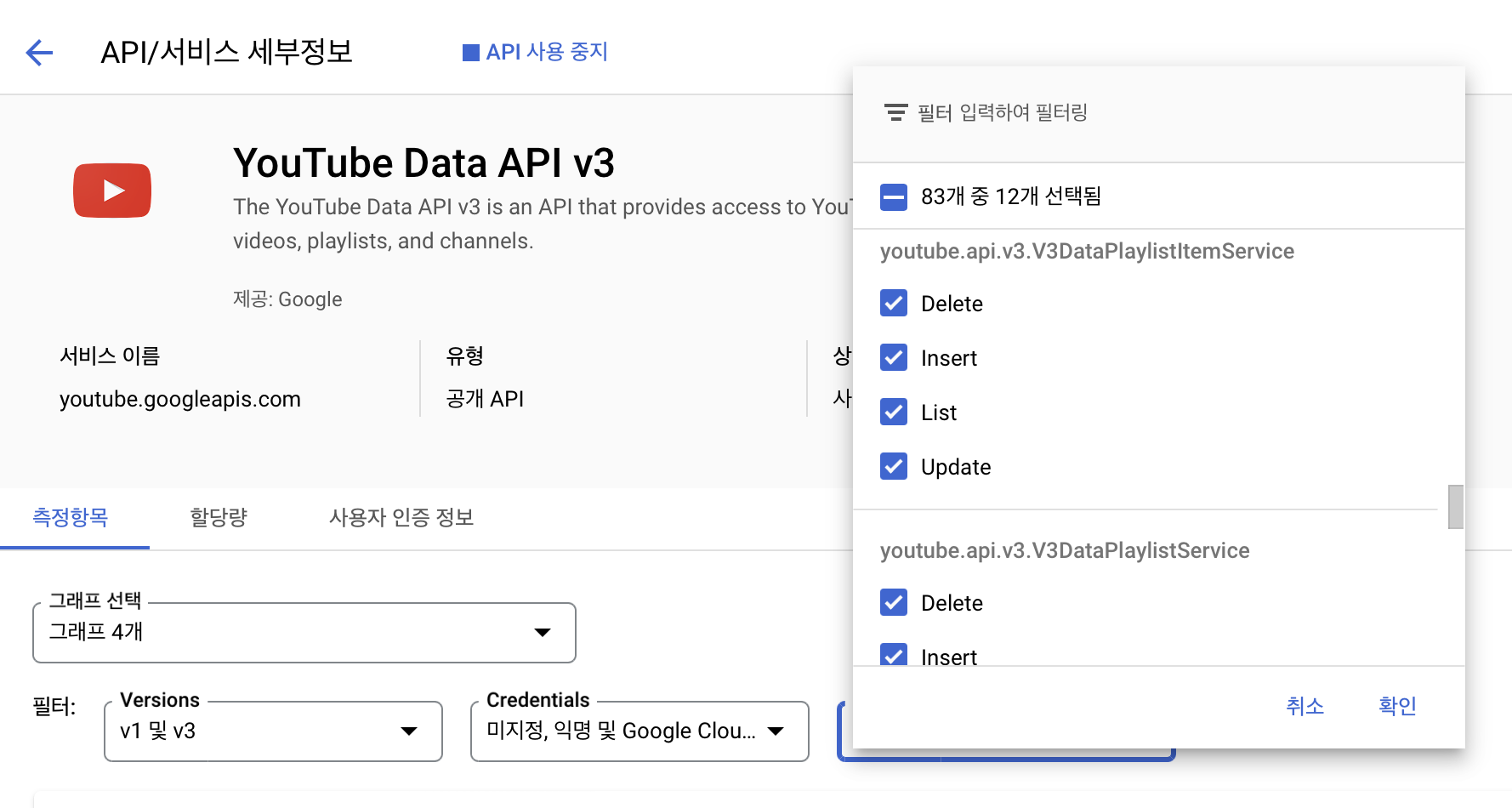Switch to the 할당량 tab
Viewport: 1512px width, 808px height.
[x=219, y=517]
